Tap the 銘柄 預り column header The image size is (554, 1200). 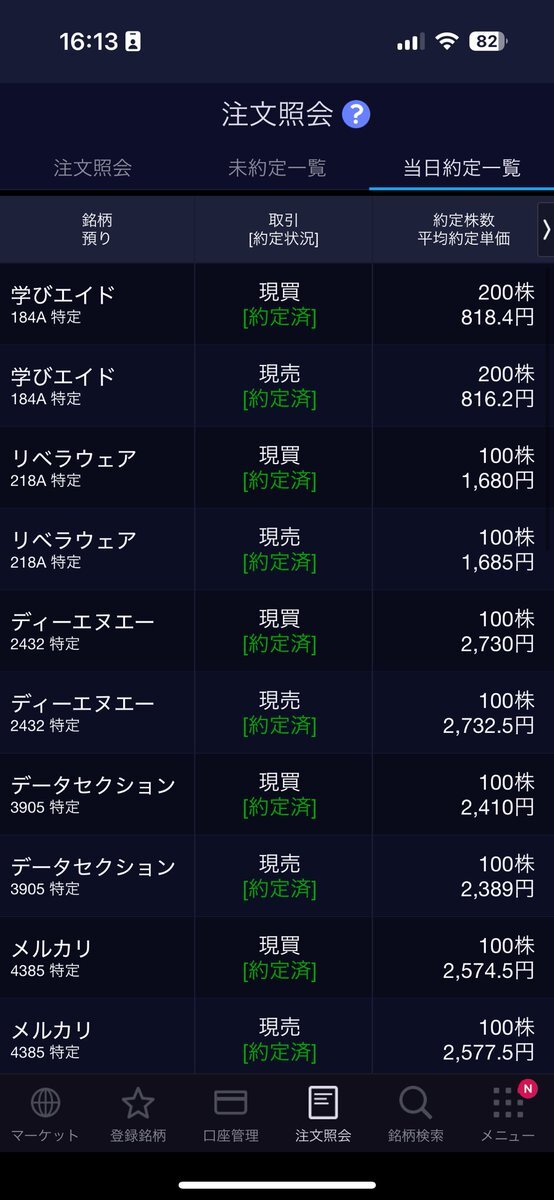tap(97, 230)
